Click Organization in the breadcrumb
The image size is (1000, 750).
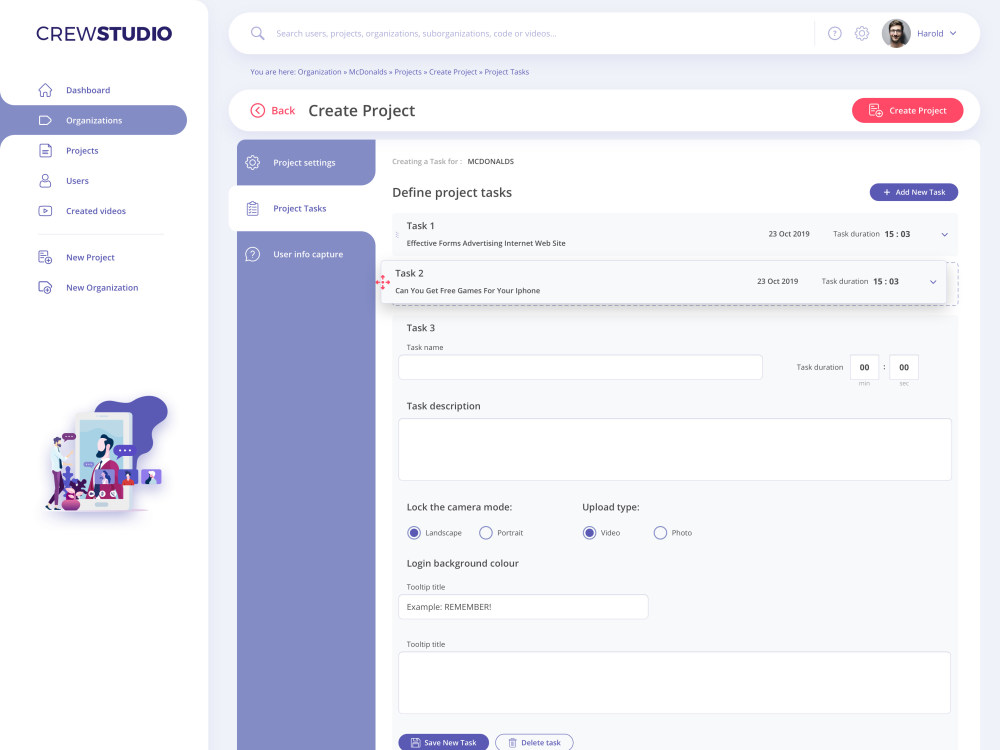click(x=319, y=72)
